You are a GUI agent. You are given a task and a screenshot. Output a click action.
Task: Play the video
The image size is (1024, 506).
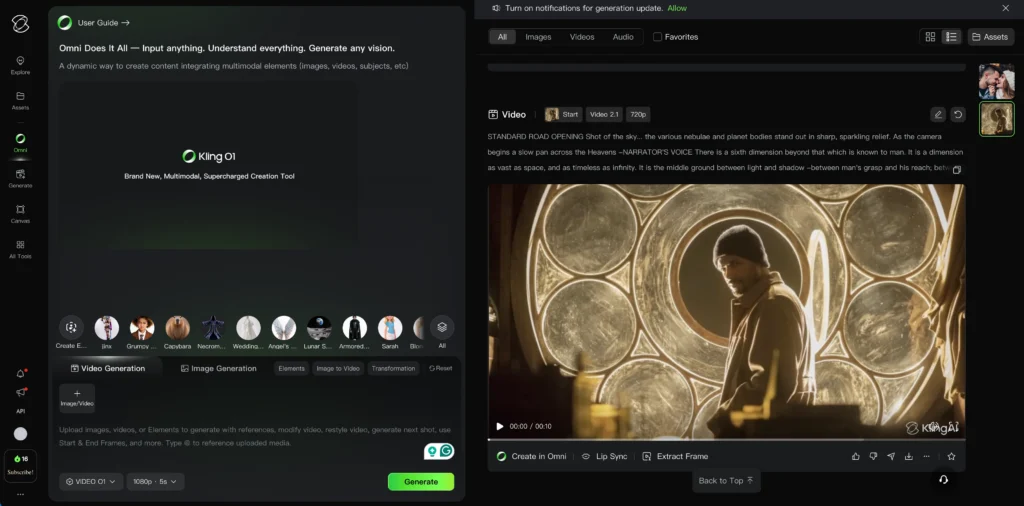pyautogui.click(x=500, y=426)
